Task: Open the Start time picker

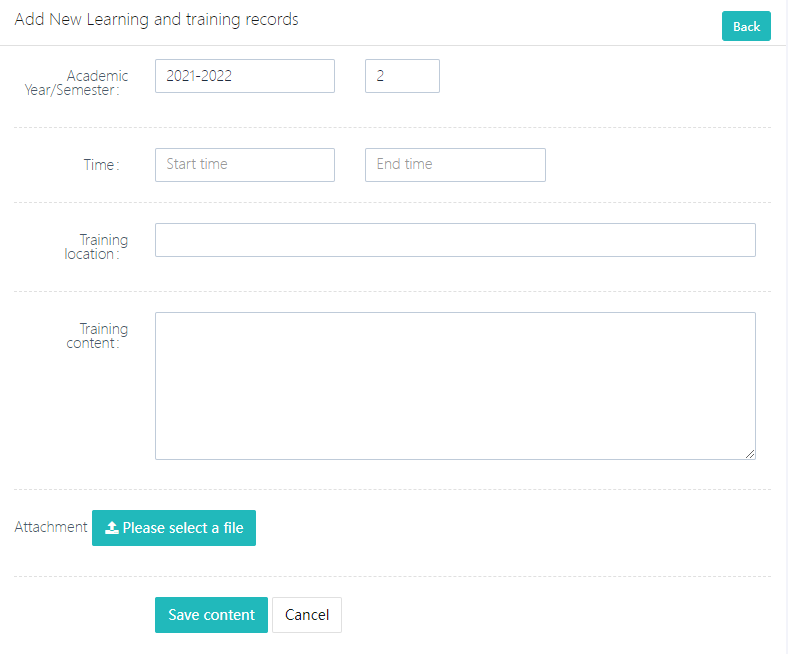Action: (x=244, y=165)
